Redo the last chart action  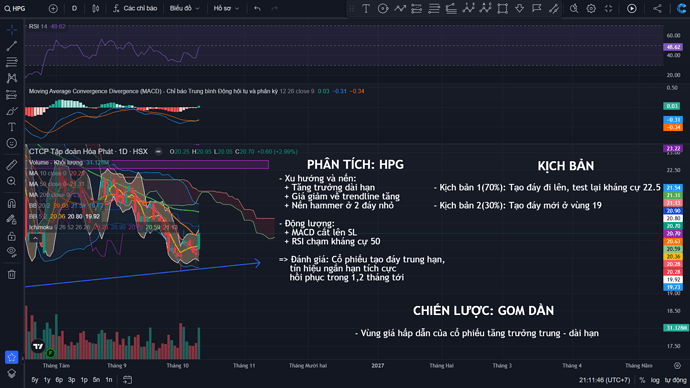click(x=275, y=8)
